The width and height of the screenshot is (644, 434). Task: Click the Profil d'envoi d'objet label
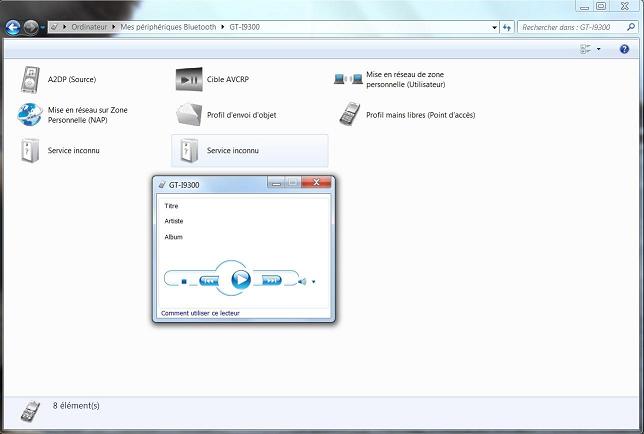point(242,115)
